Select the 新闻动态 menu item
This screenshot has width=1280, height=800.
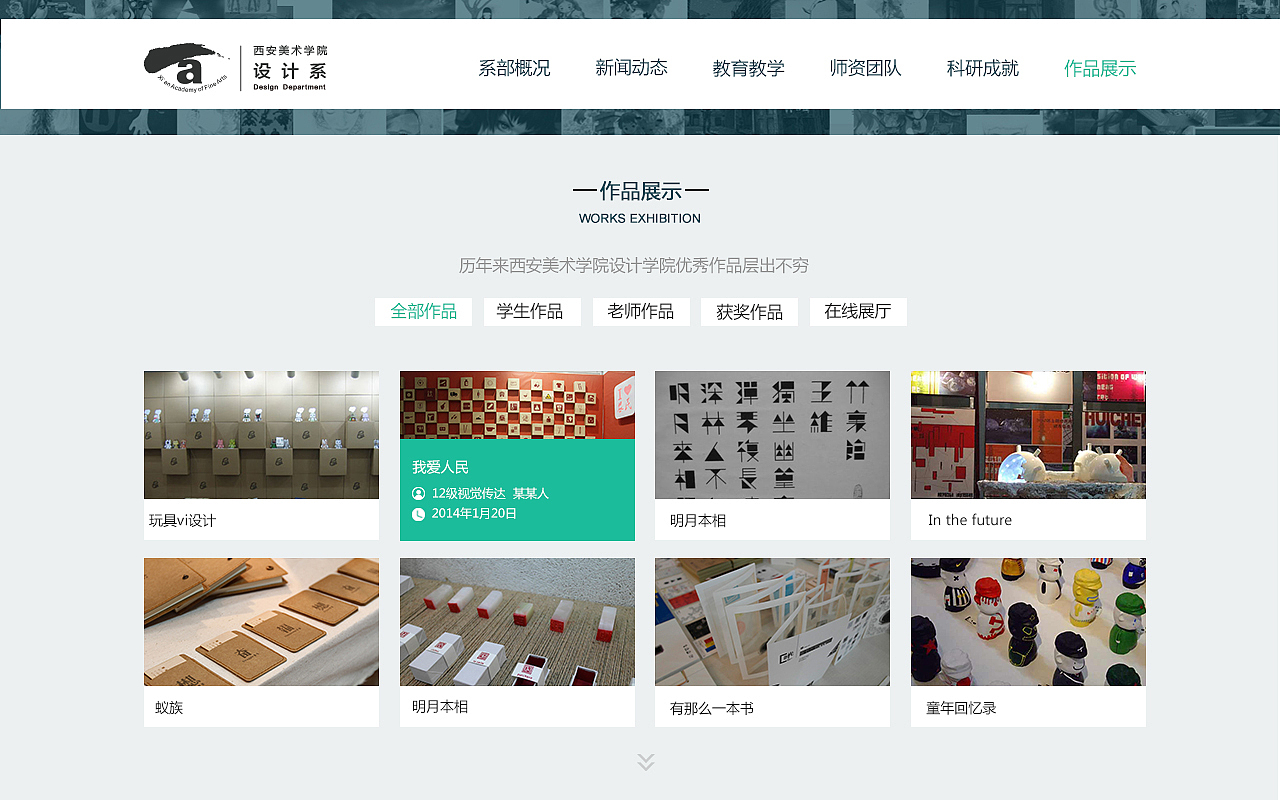pos(631,69)
